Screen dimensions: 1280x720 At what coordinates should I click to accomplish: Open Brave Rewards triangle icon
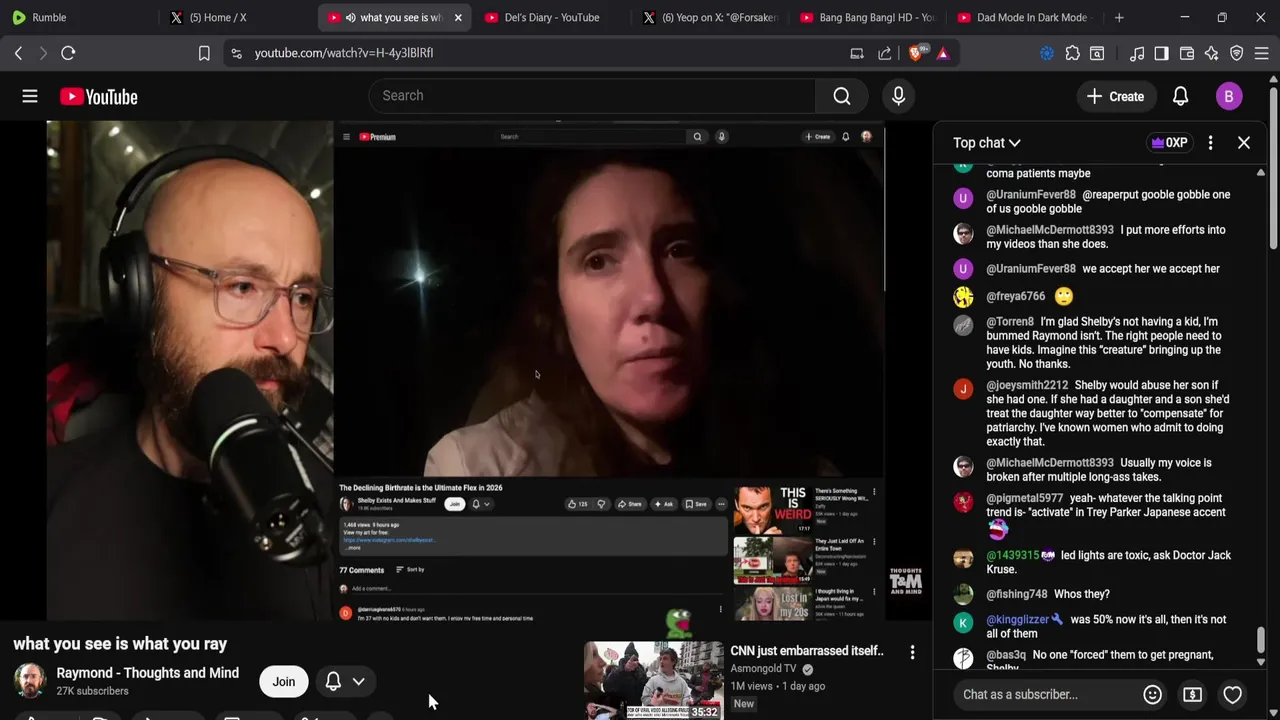pyautogui.click(x=943, y=53)
